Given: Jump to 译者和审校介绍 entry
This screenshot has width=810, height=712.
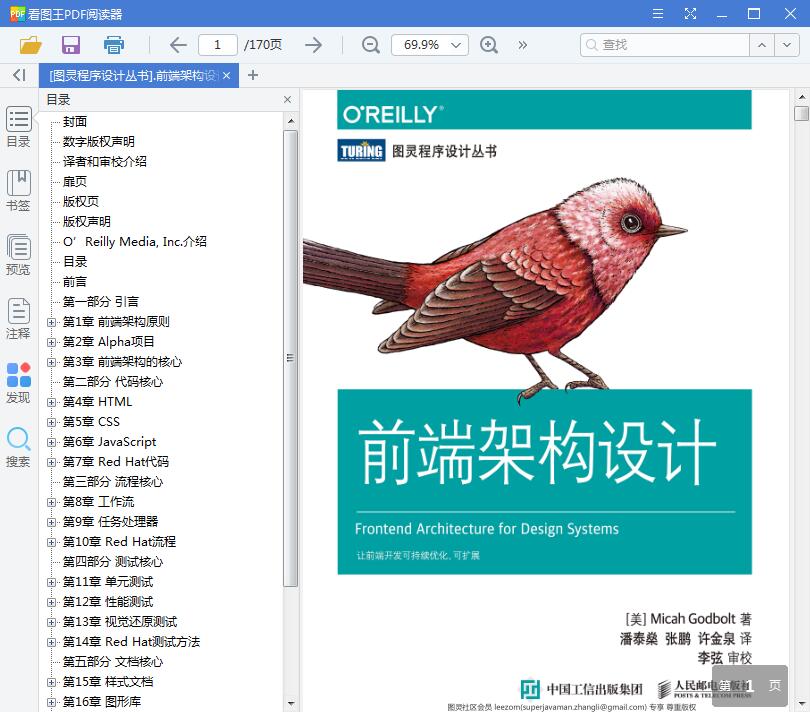Looking at the screenshot, I should coord(105,162).
